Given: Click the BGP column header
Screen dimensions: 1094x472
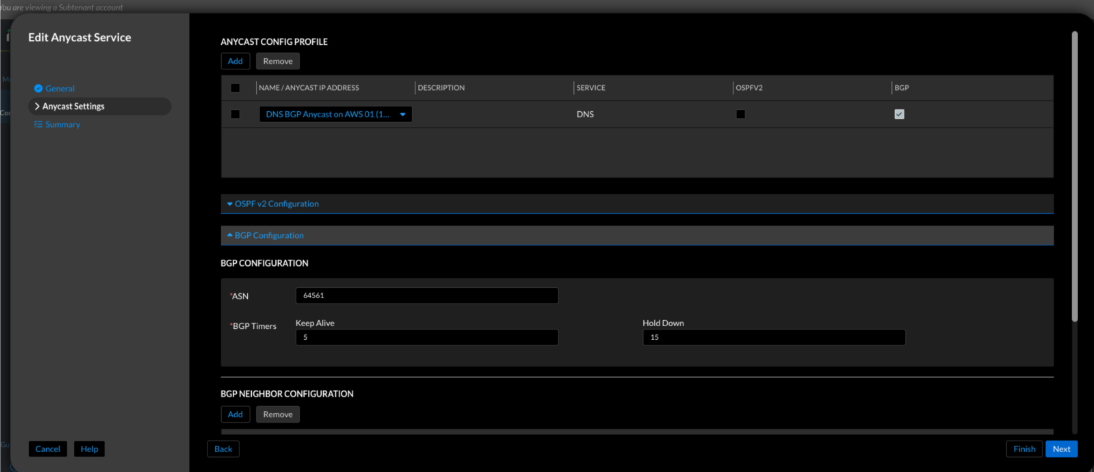Looking at the screenshot, I should [x=901, y=88].
